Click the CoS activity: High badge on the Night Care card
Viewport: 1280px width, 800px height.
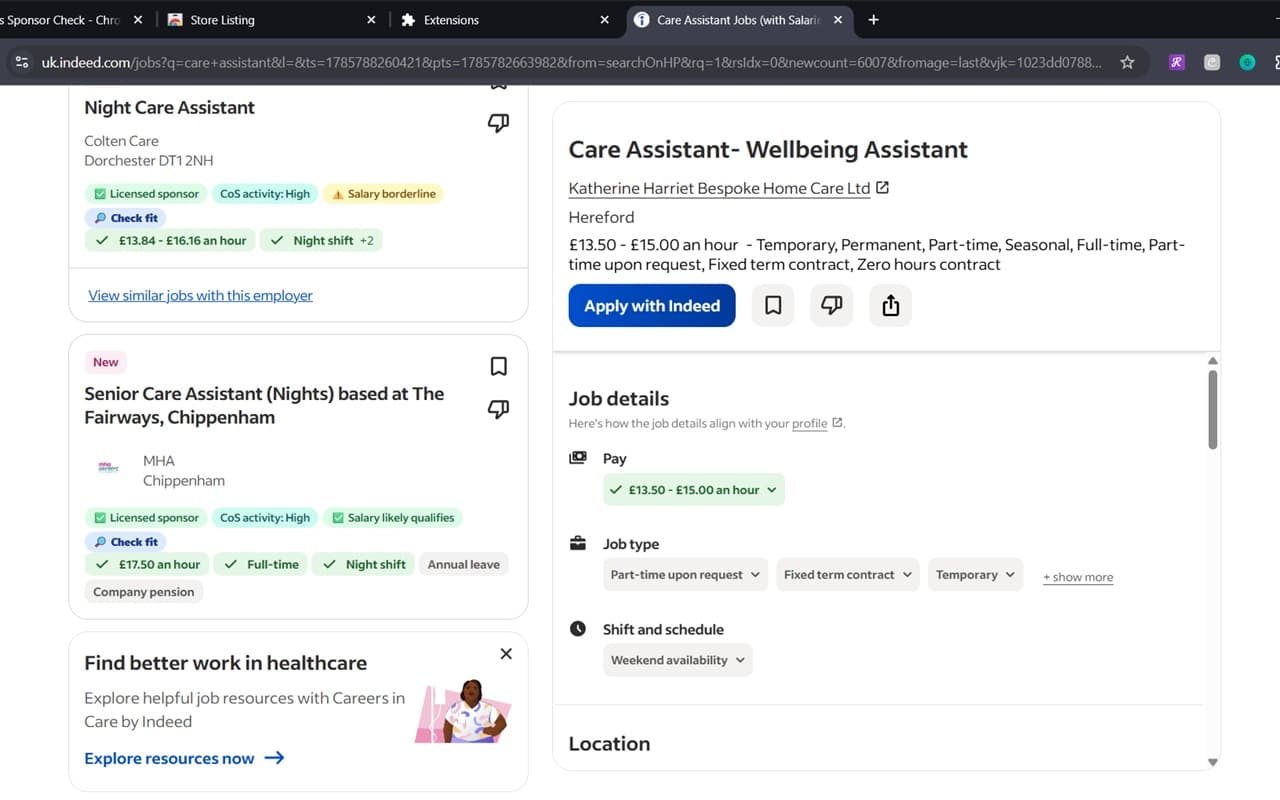point(265,194)
